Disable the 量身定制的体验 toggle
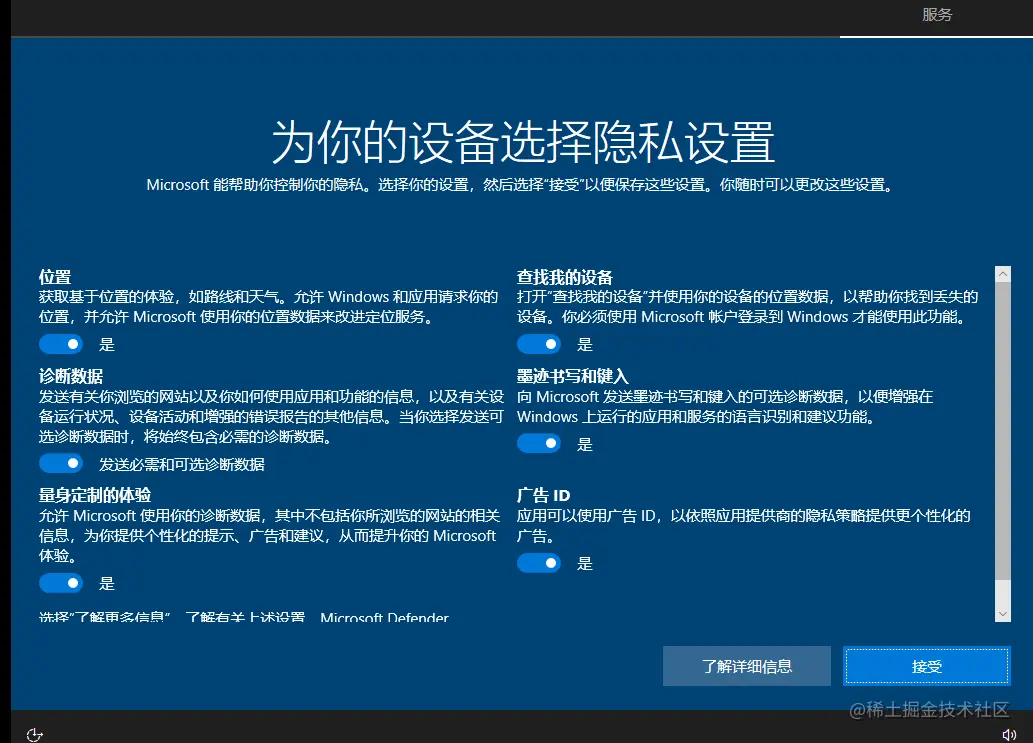 60,583
